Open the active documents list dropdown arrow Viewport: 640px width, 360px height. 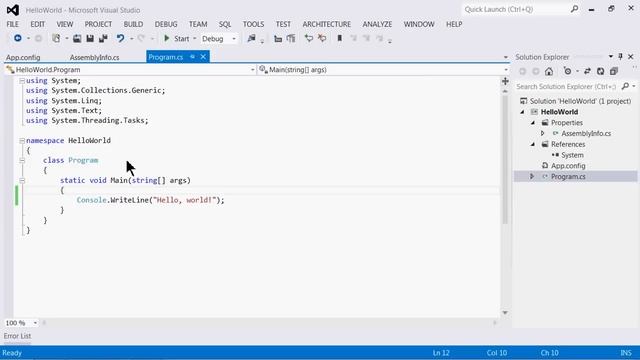point(506,57)
